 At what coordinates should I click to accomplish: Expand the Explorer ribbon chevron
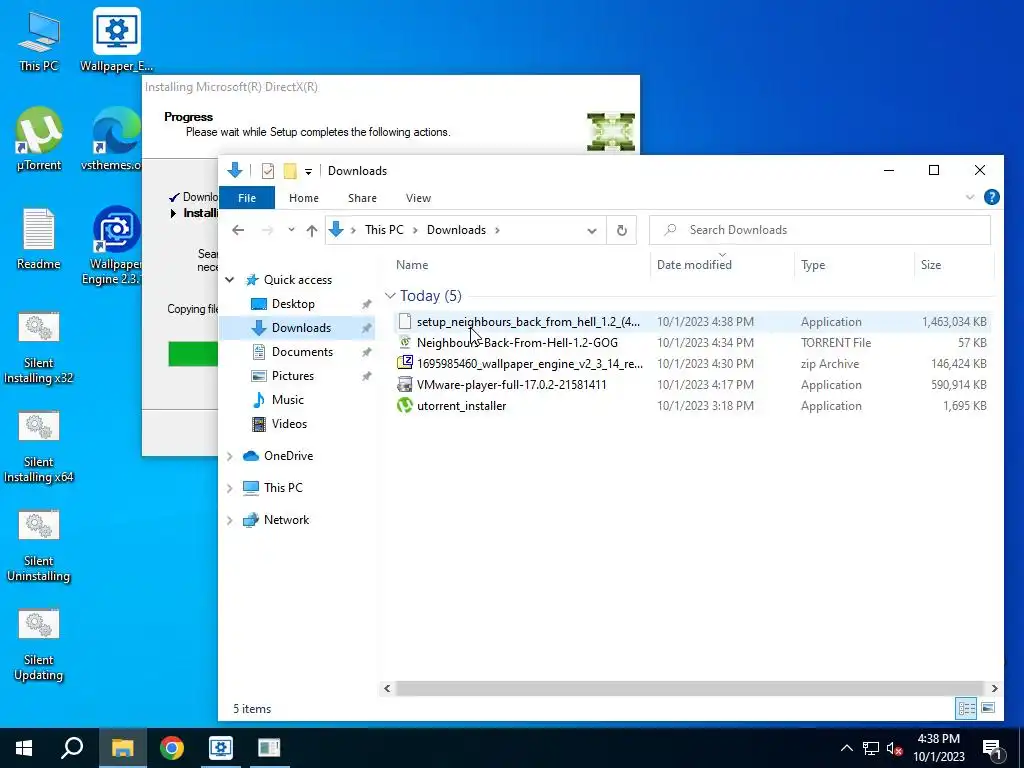click(x=970, y=197)
